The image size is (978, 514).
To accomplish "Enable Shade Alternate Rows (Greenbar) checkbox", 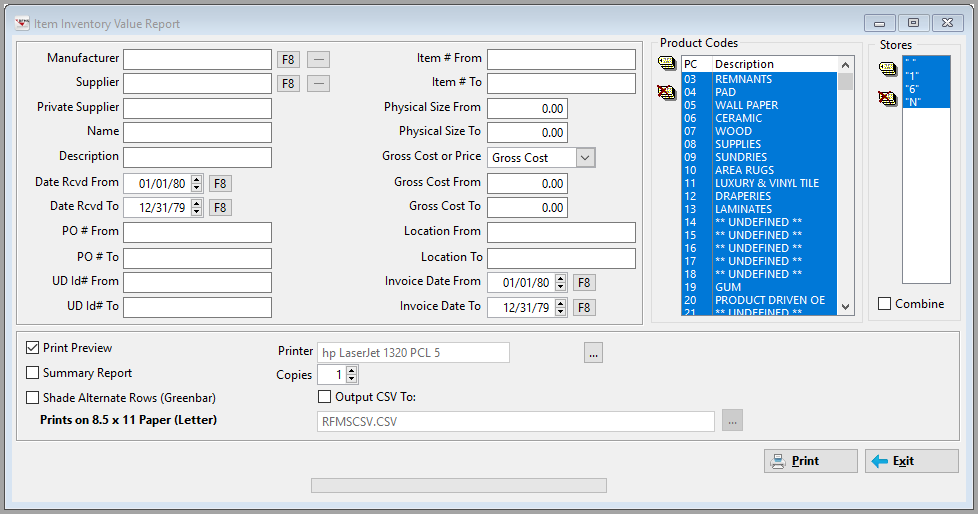I will (32, 397).
